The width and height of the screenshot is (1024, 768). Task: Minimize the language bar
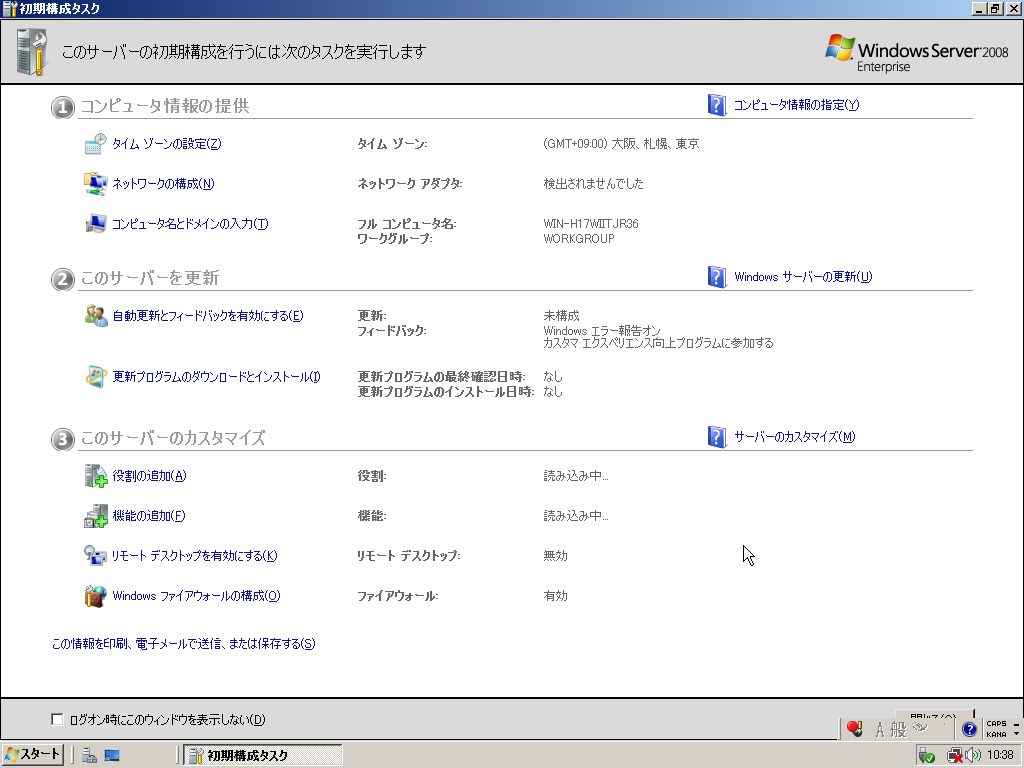(x=1016, y=724)
